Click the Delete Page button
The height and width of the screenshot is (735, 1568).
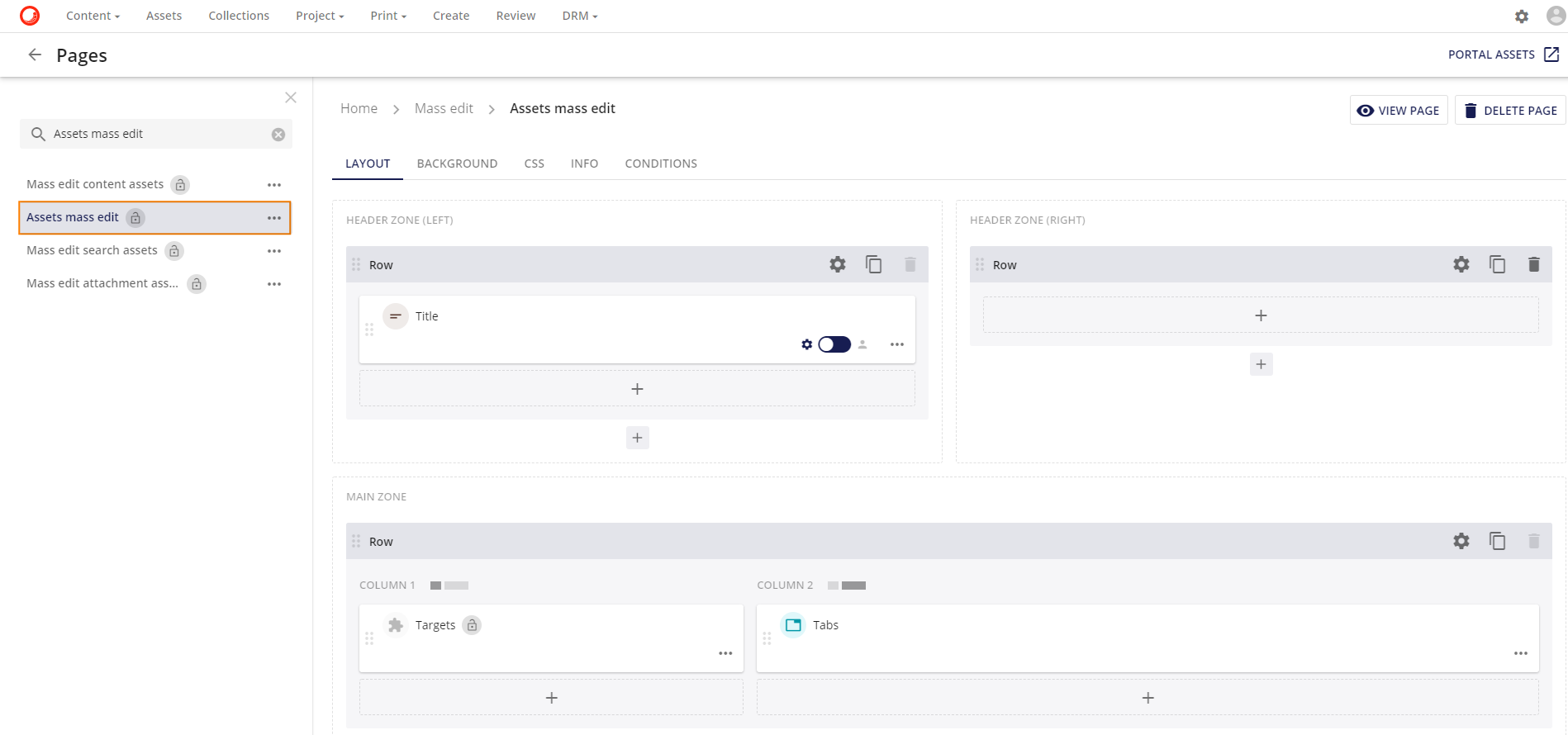coord(1509,111)
